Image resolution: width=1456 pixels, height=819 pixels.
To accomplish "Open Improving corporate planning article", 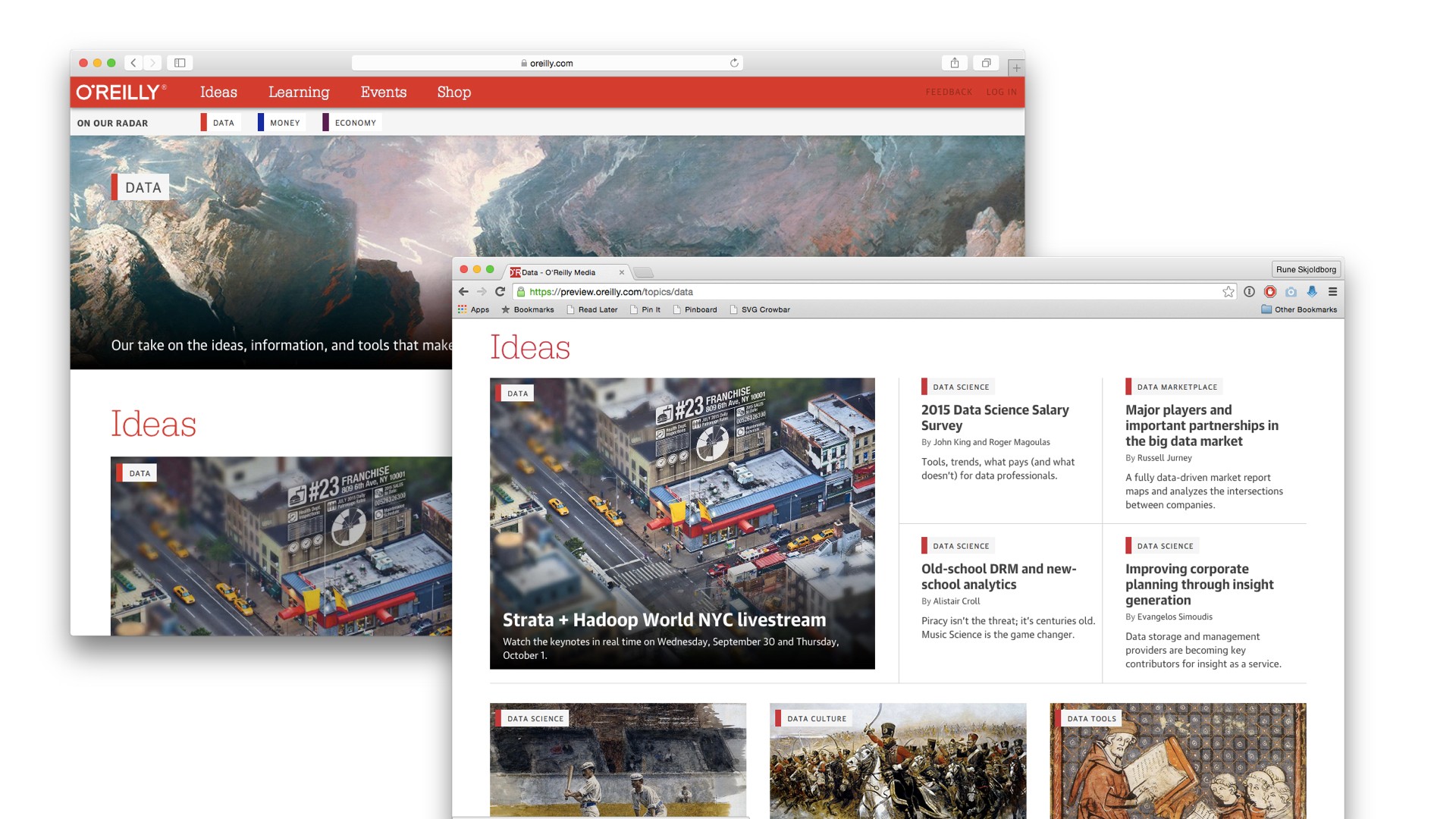I will 1199,584.
